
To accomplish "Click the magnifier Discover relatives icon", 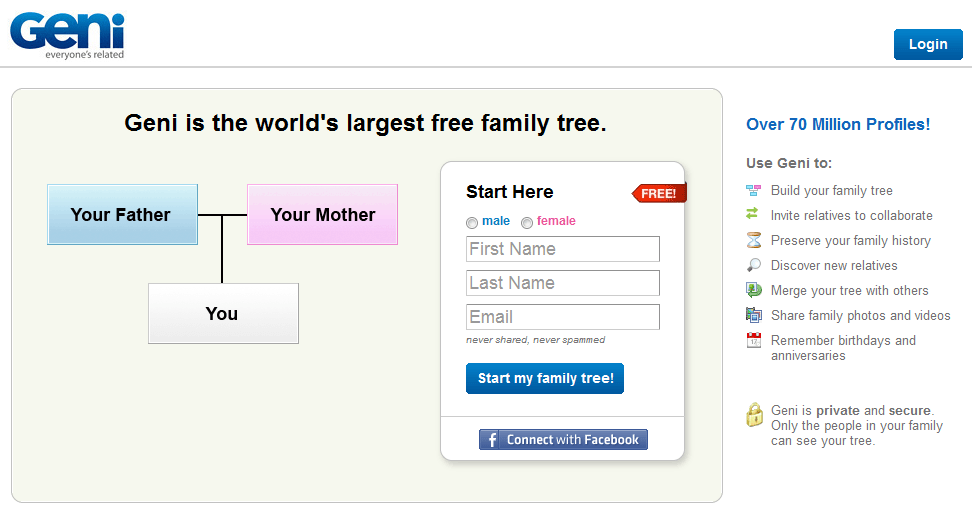I will (754, 265).
